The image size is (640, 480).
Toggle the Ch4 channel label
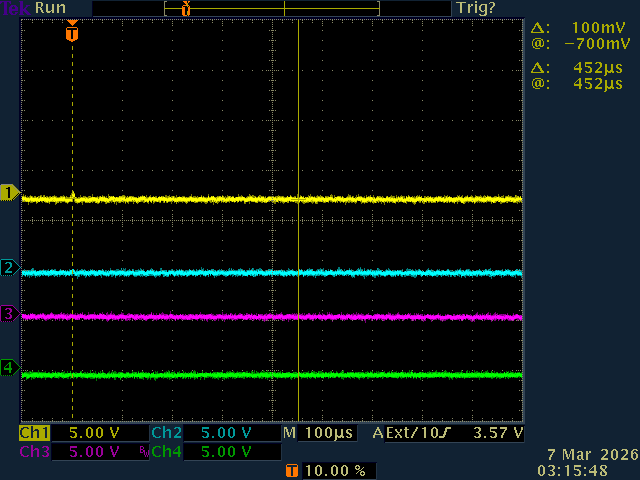coord(165,452)
